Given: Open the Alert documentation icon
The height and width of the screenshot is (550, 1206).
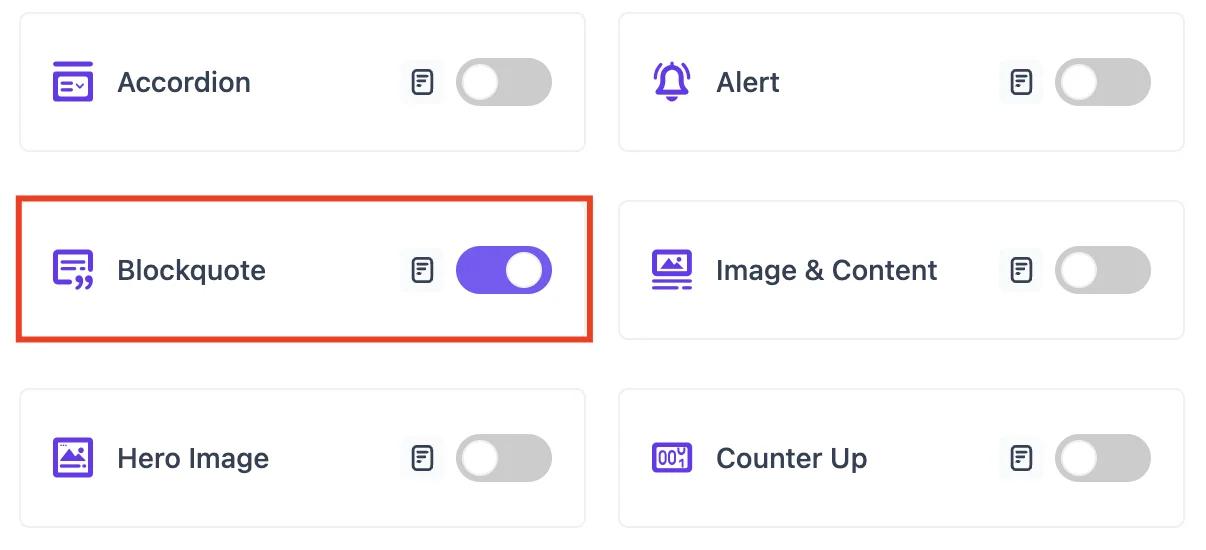Looking at the screenshot, I should point(1021,82).
